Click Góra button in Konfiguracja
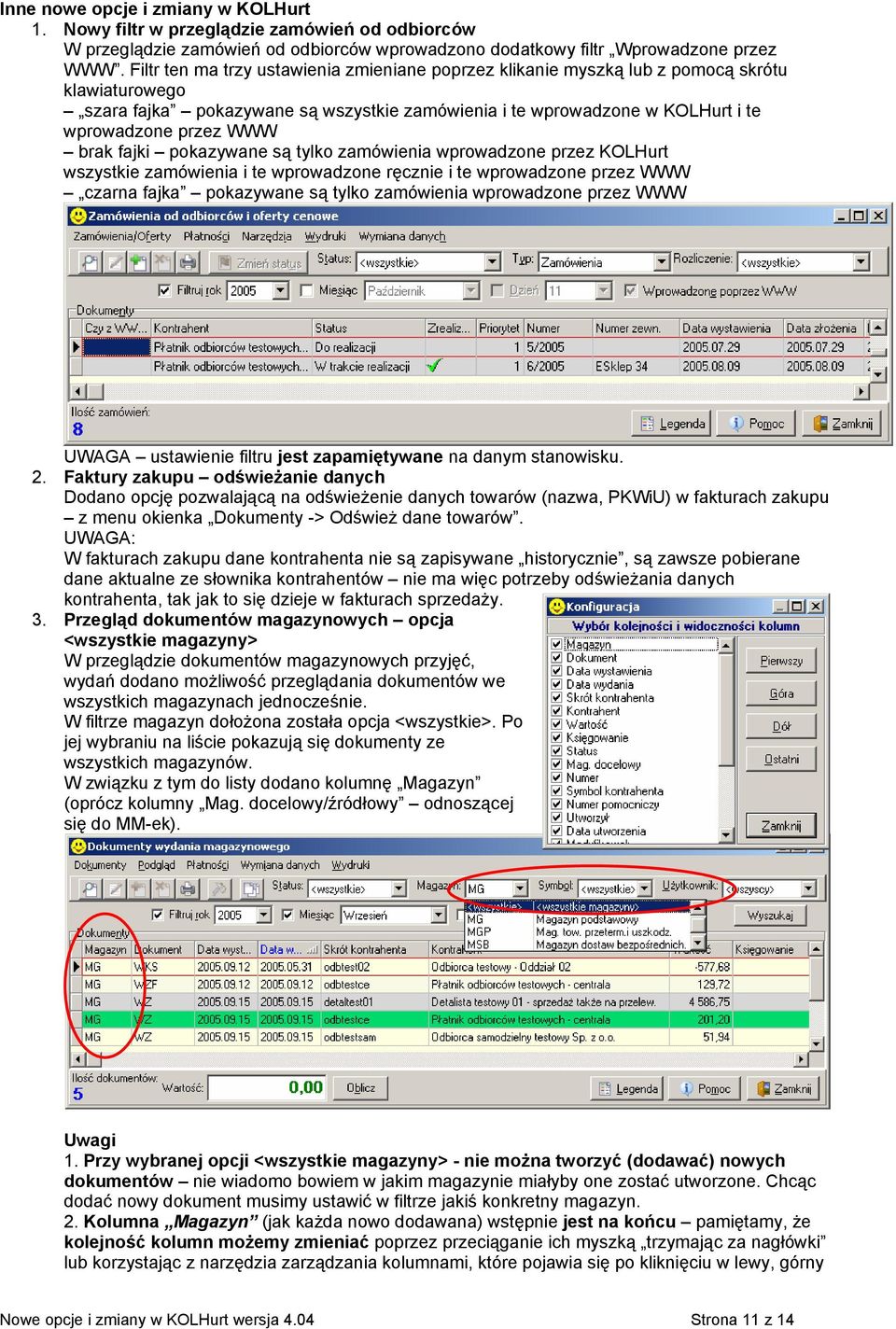This screenshot has height=1329, width=896. [781, 693]
